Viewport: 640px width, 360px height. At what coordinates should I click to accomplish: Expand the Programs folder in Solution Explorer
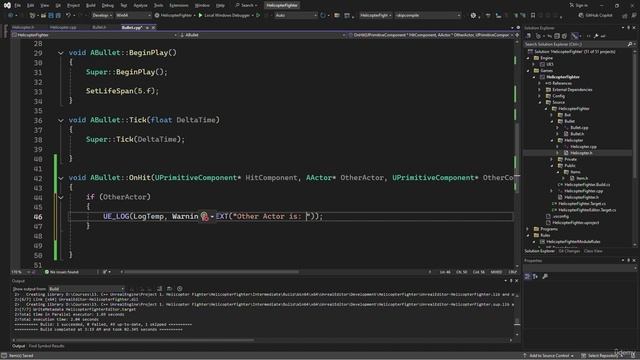528,229
